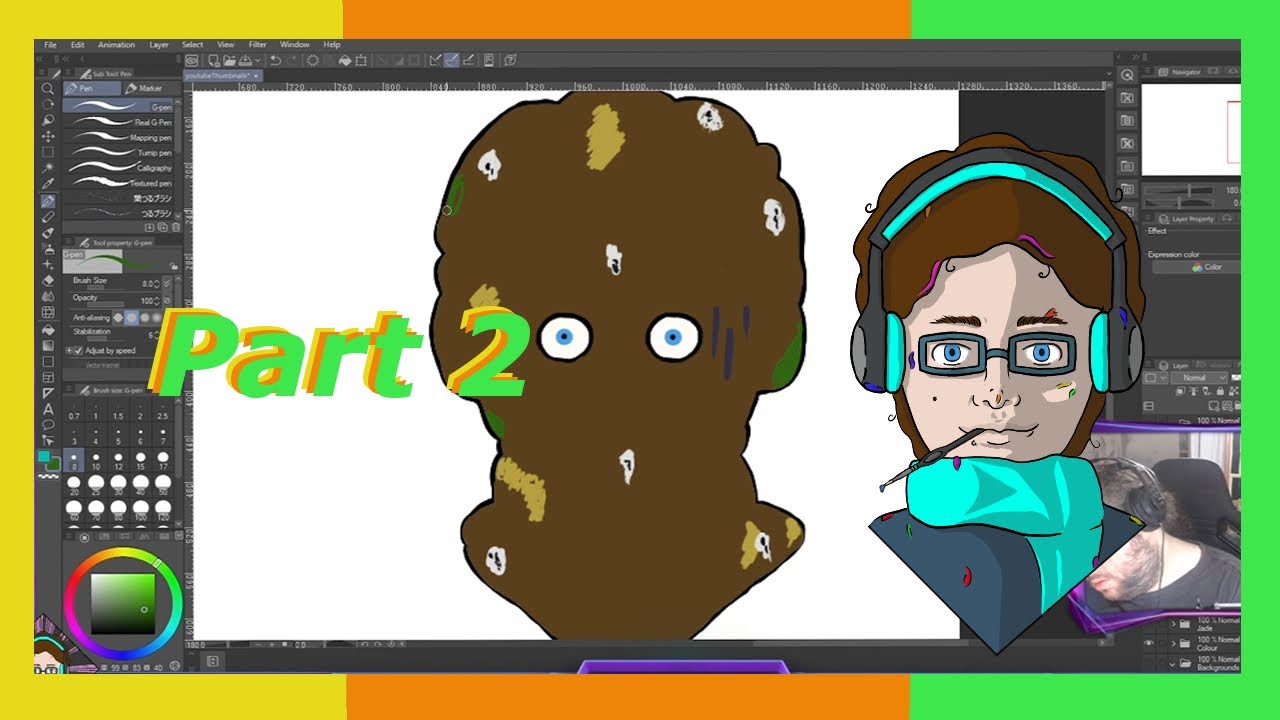Open the View menu
The image size is (1280, 720).
coord(226,45)
